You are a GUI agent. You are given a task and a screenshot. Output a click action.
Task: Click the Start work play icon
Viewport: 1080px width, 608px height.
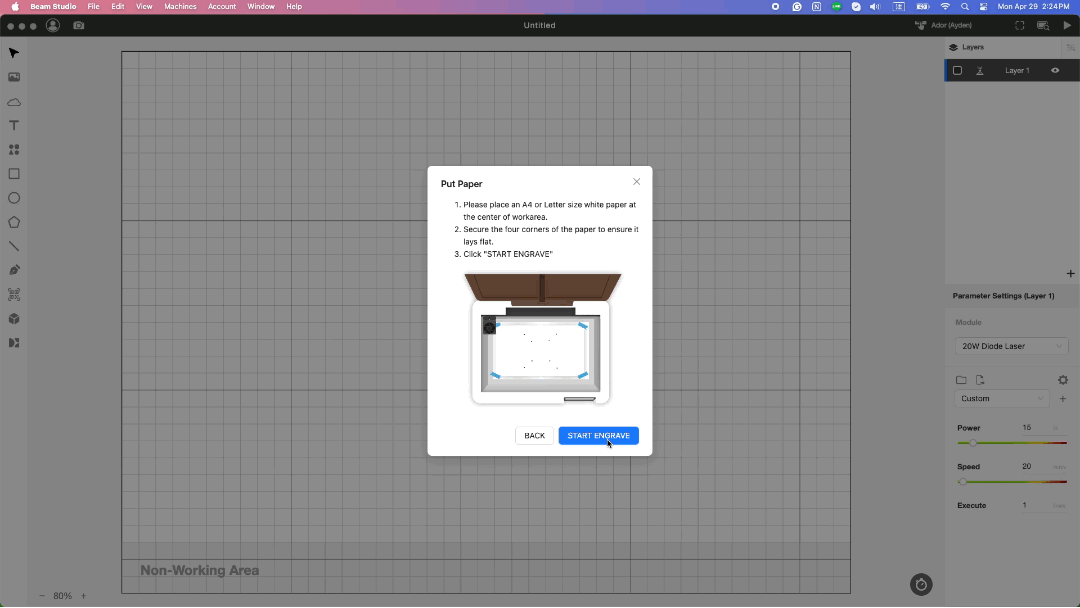click(1068, 25)
